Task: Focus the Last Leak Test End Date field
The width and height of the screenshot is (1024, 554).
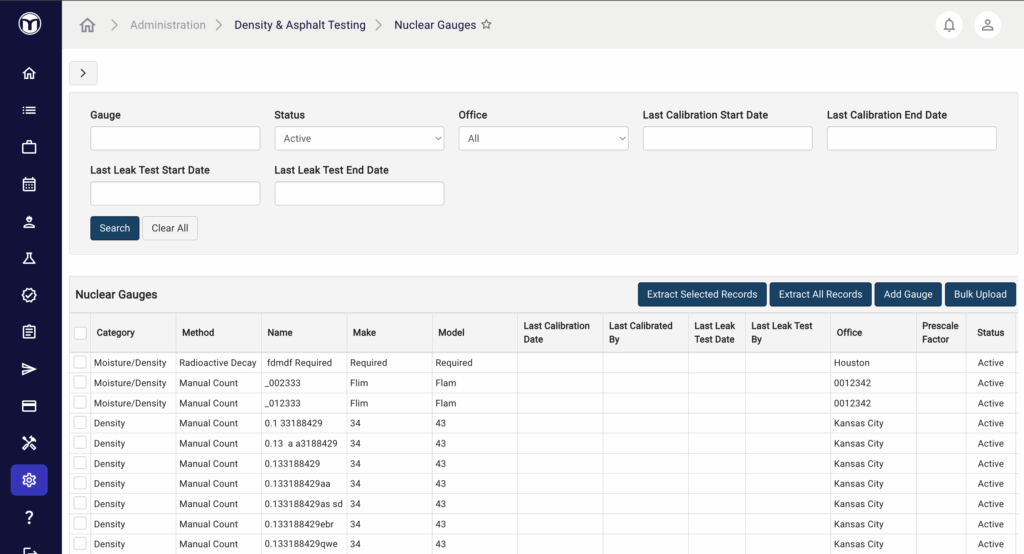Action: pyautogui.click(x=359, y=193)
